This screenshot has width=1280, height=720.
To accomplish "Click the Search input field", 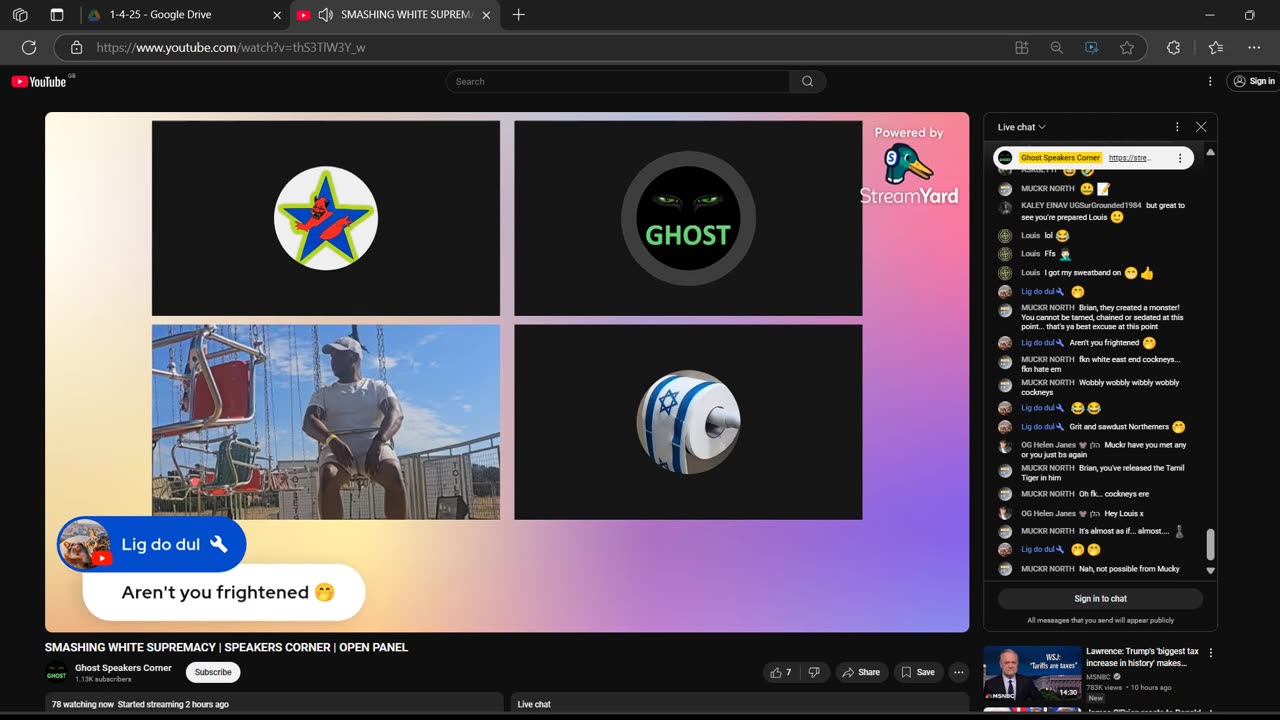I will coord(618,82).
